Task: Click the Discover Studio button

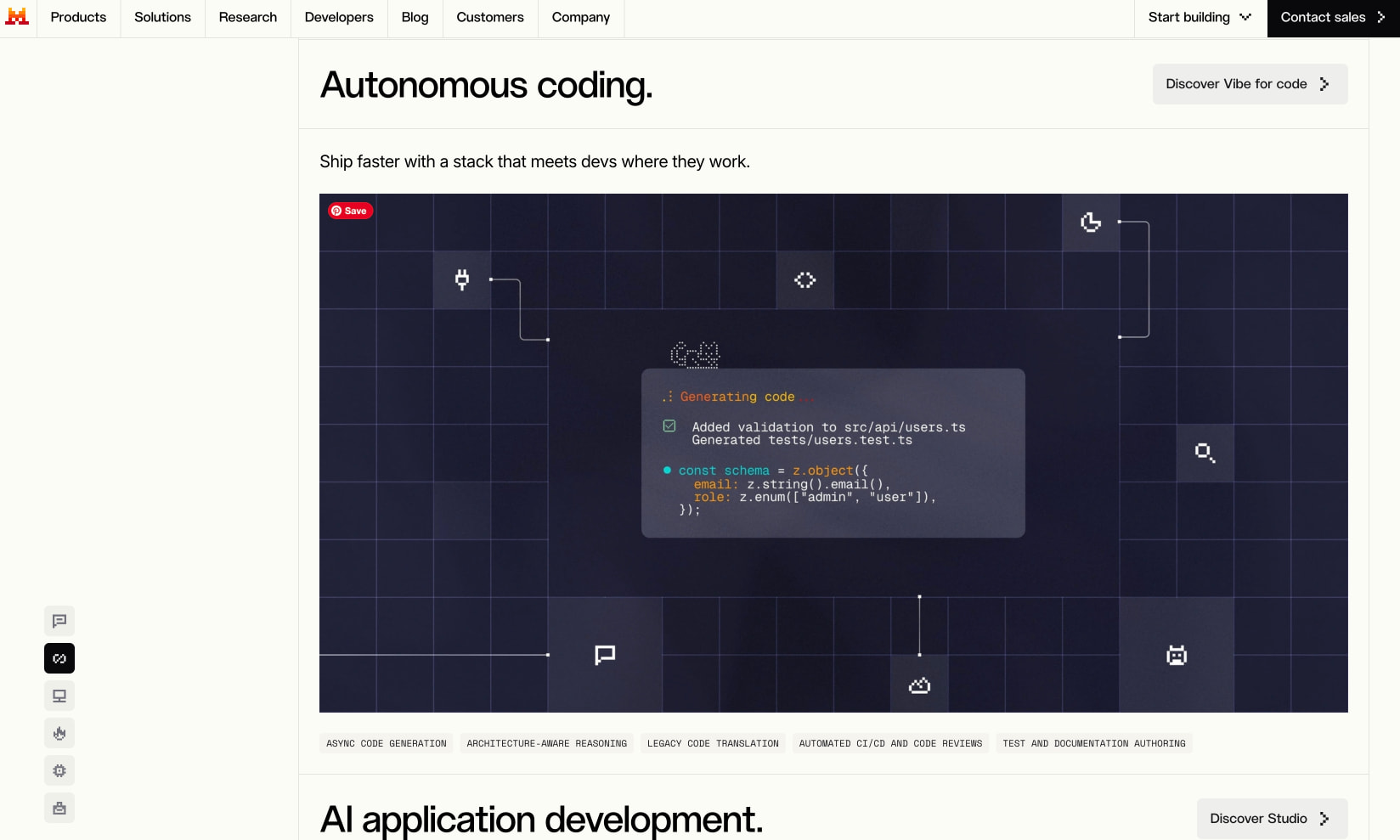Action: click(x=1272, y=819)
